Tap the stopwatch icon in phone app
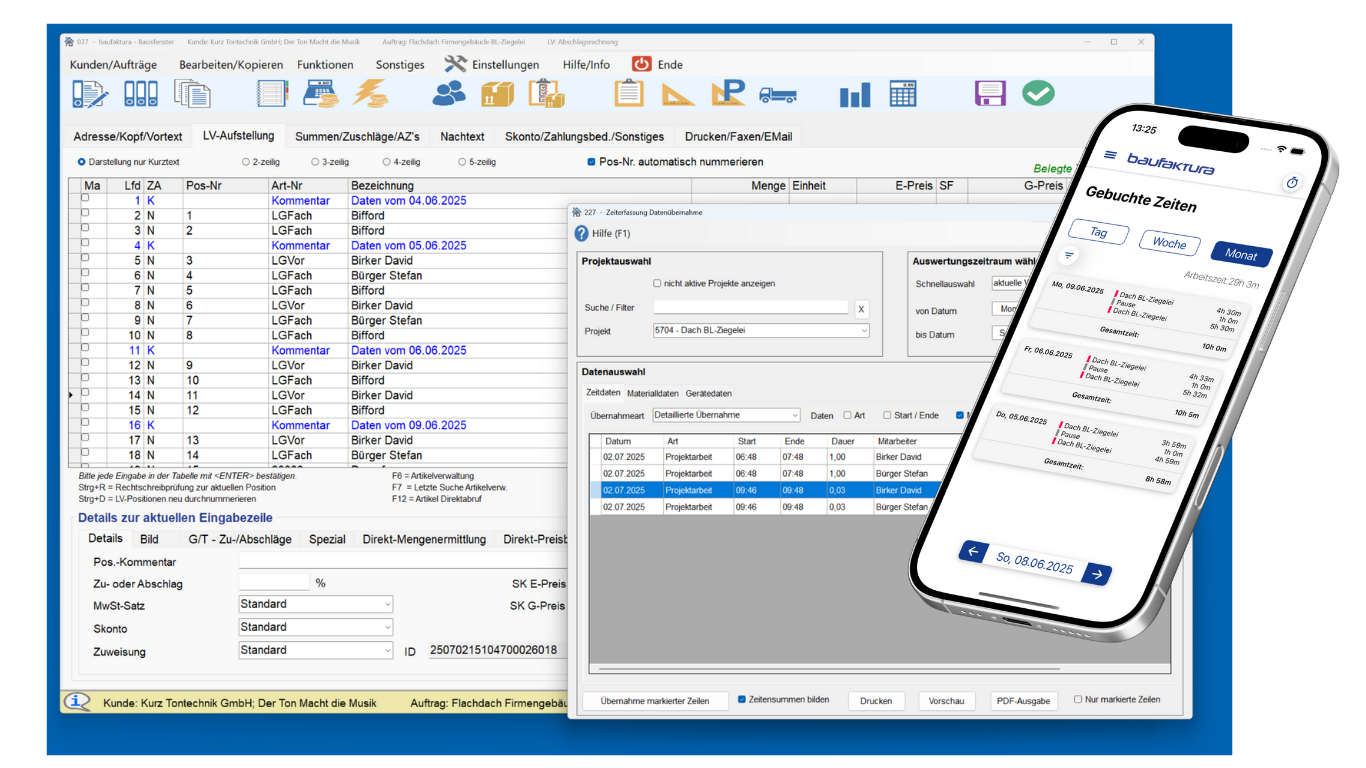The height and width of the screenshot is (768, 1366). [x=1291, y=183]
